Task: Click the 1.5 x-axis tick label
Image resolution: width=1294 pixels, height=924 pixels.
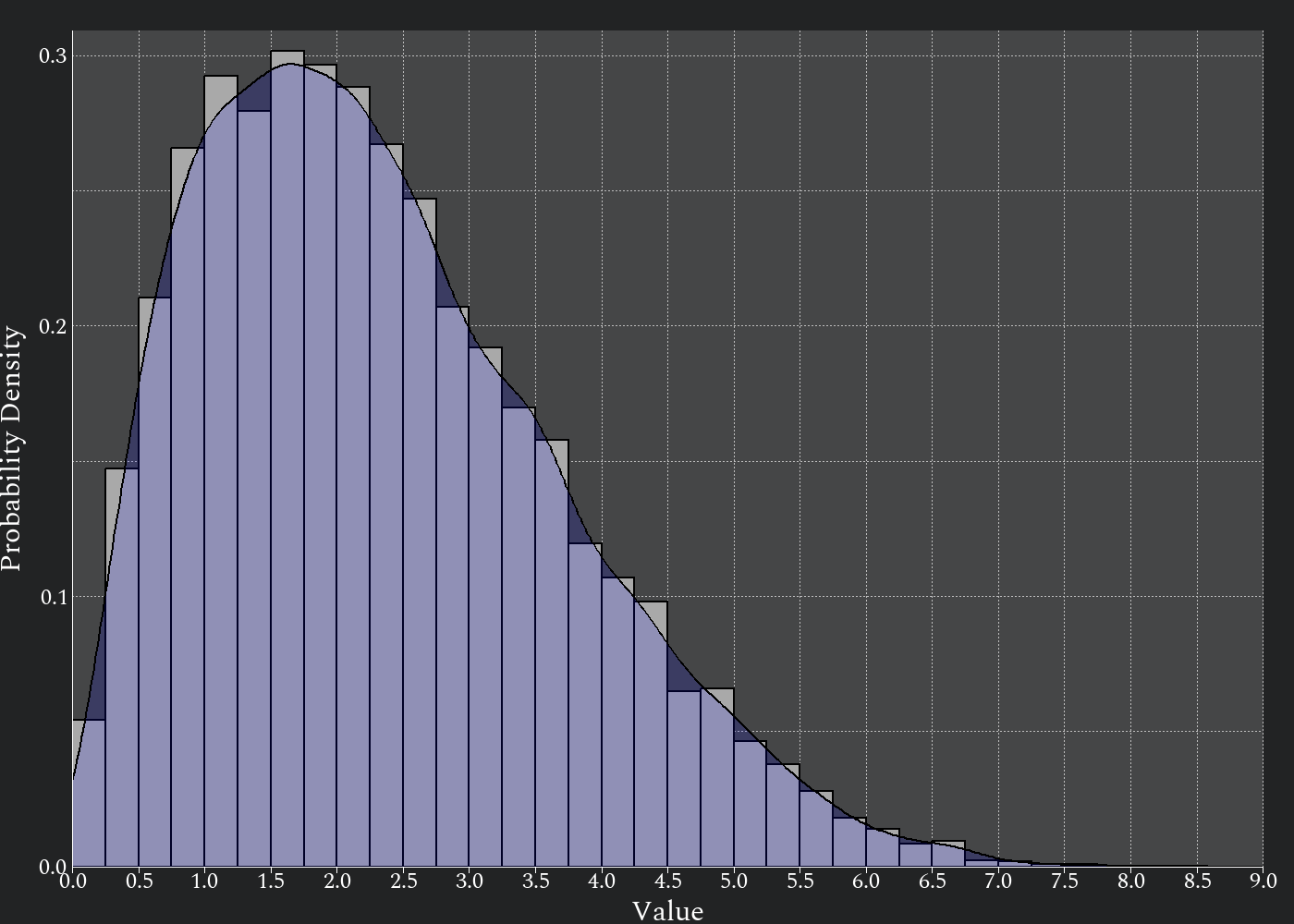Action: tap(271, 881)
